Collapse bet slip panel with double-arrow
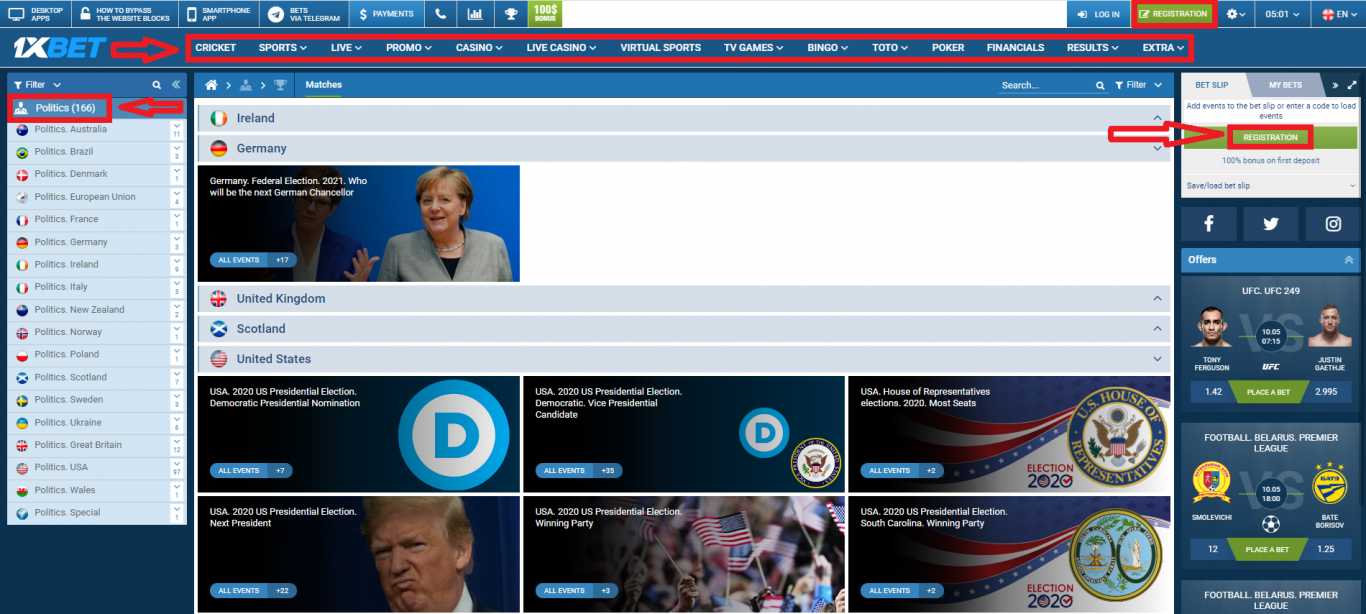This screenshot has width=1366, height=614. (1335, 85)
